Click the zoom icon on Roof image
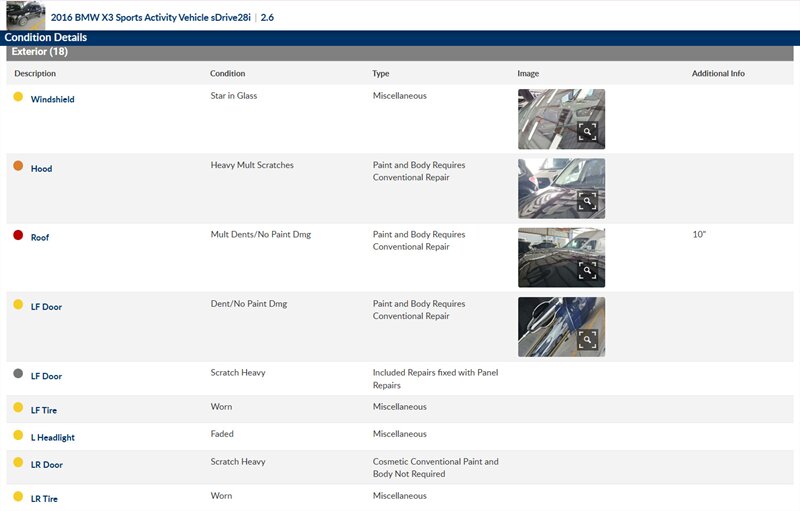 588,270
